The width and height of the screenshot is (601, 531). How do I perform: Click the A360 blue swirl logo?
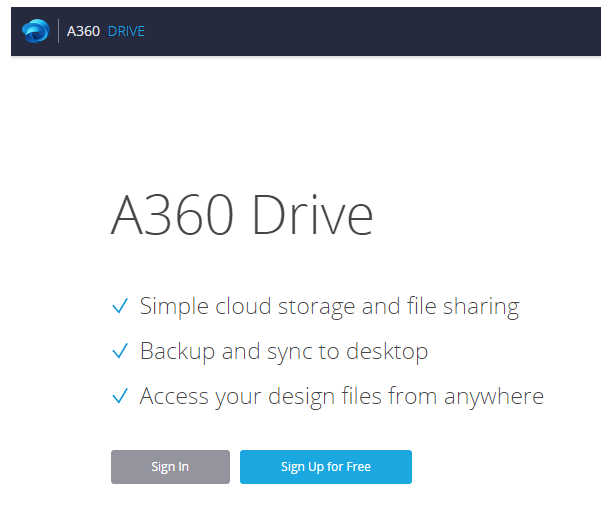(36, 31)
